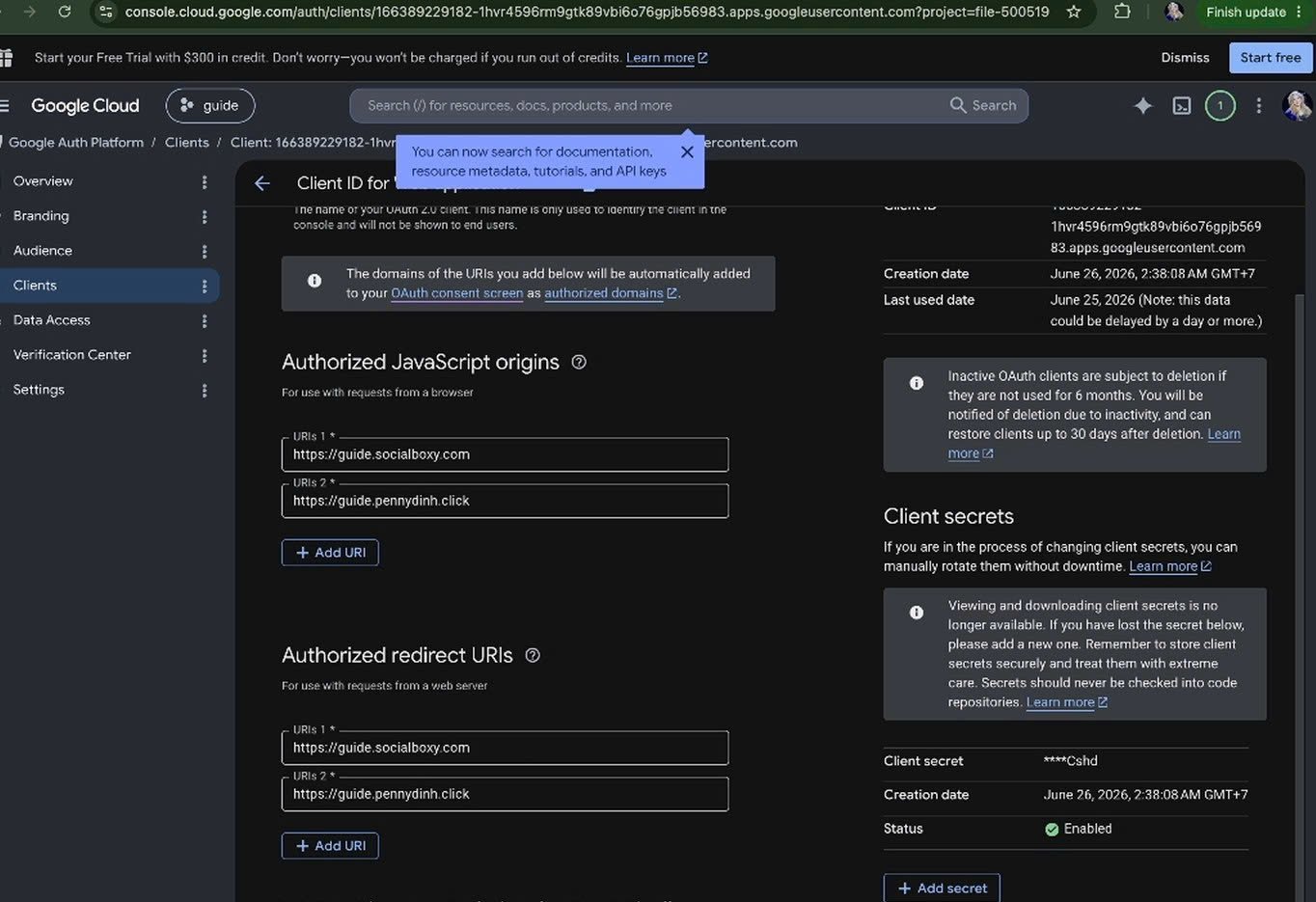The width and height of the screenshot is (1316, 902).
Task: Dismiss the free trial banner
Action: (1185, 58)
